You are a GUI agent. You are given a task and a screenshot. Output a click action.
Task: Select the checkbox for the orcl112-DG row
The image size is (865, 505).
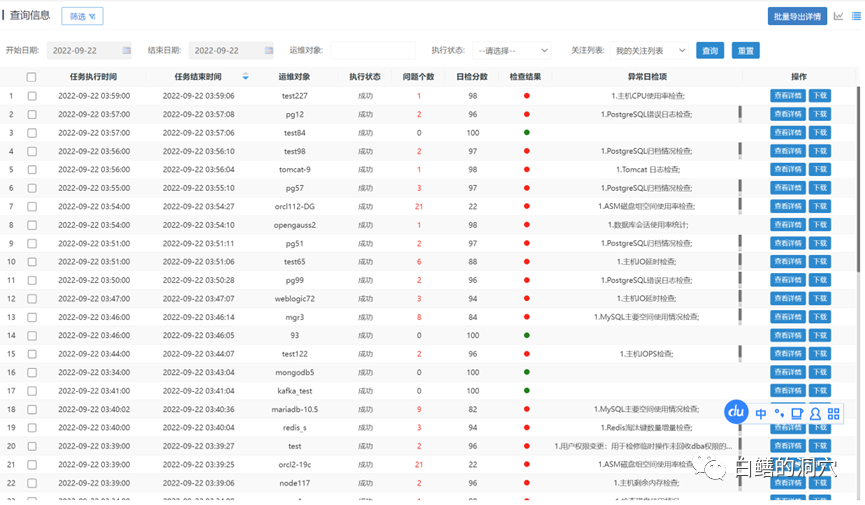[x=32, y=207]
